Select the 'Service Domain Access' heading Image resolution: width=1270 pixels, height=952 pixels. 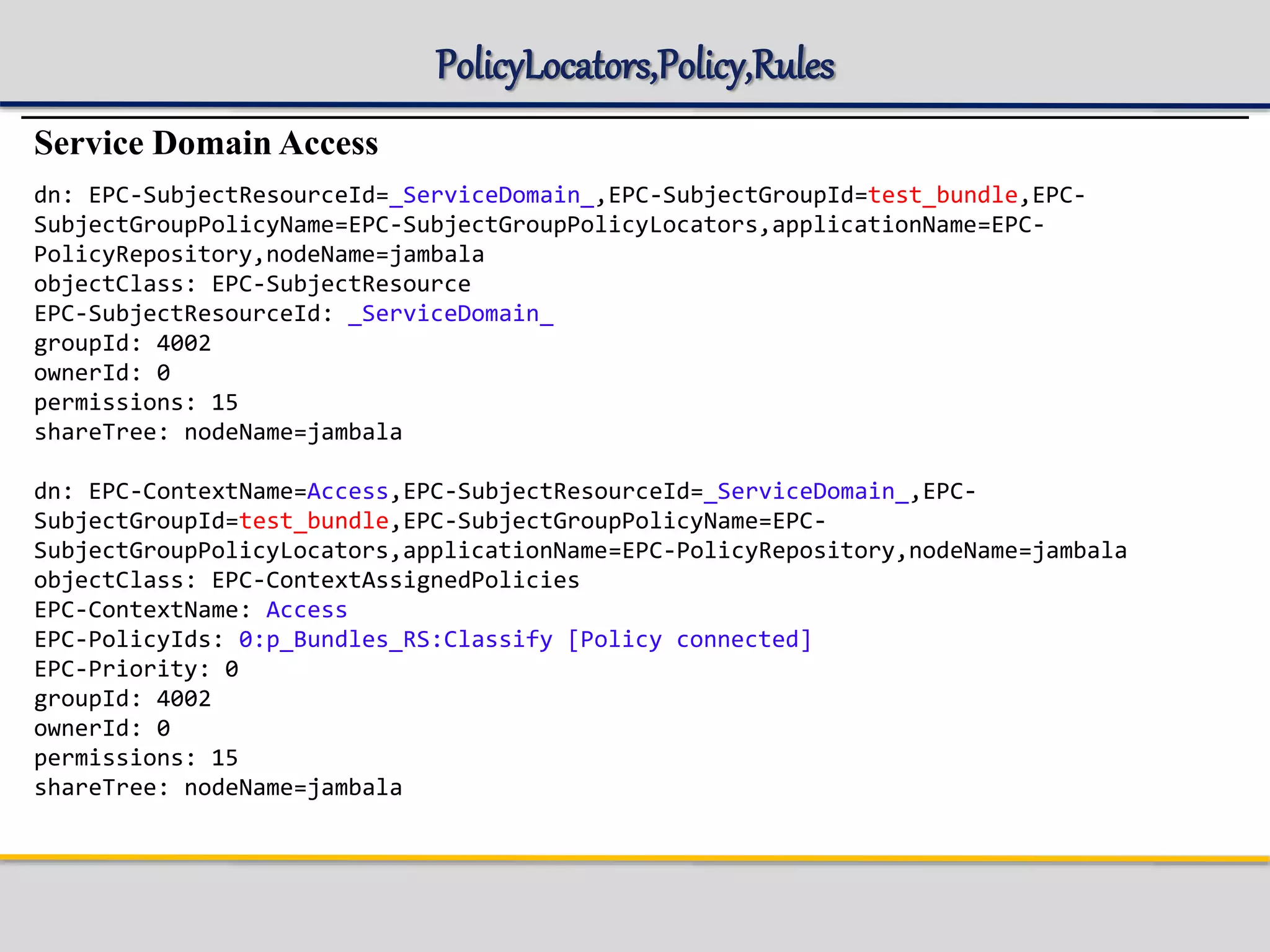206,143
